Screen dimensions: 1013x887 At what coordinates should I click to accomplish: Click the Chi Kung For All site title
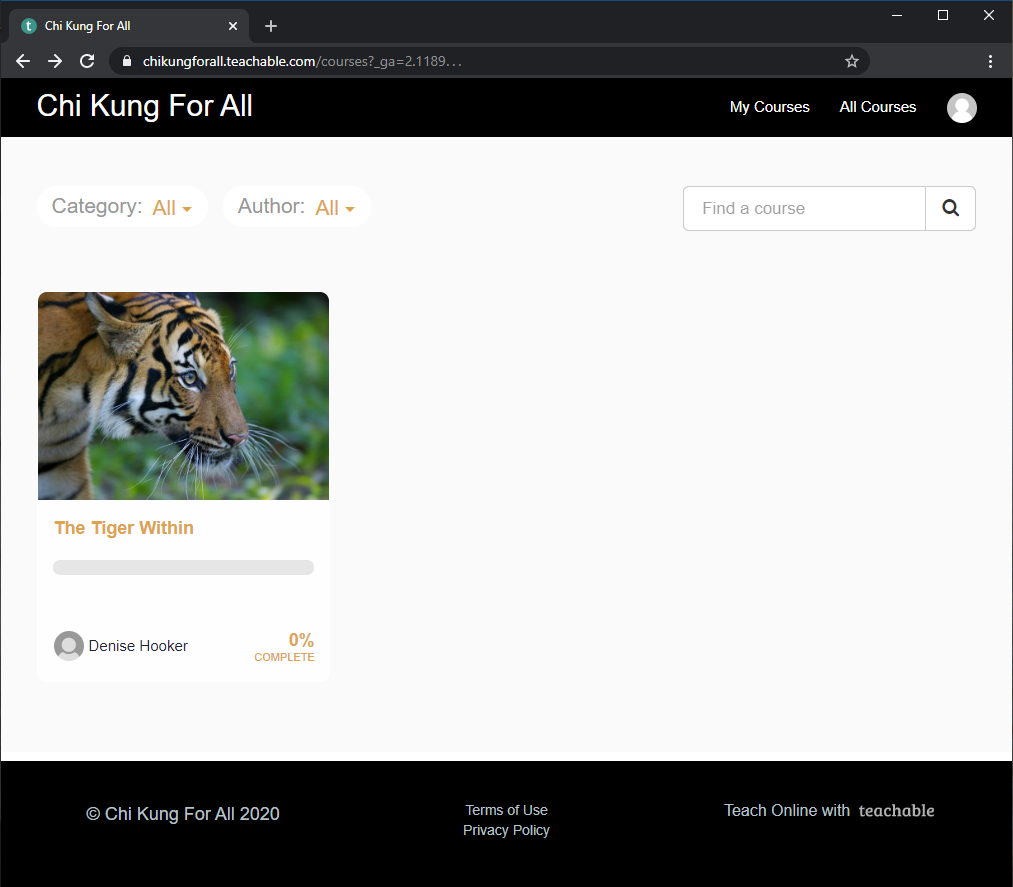click(145, 106)
